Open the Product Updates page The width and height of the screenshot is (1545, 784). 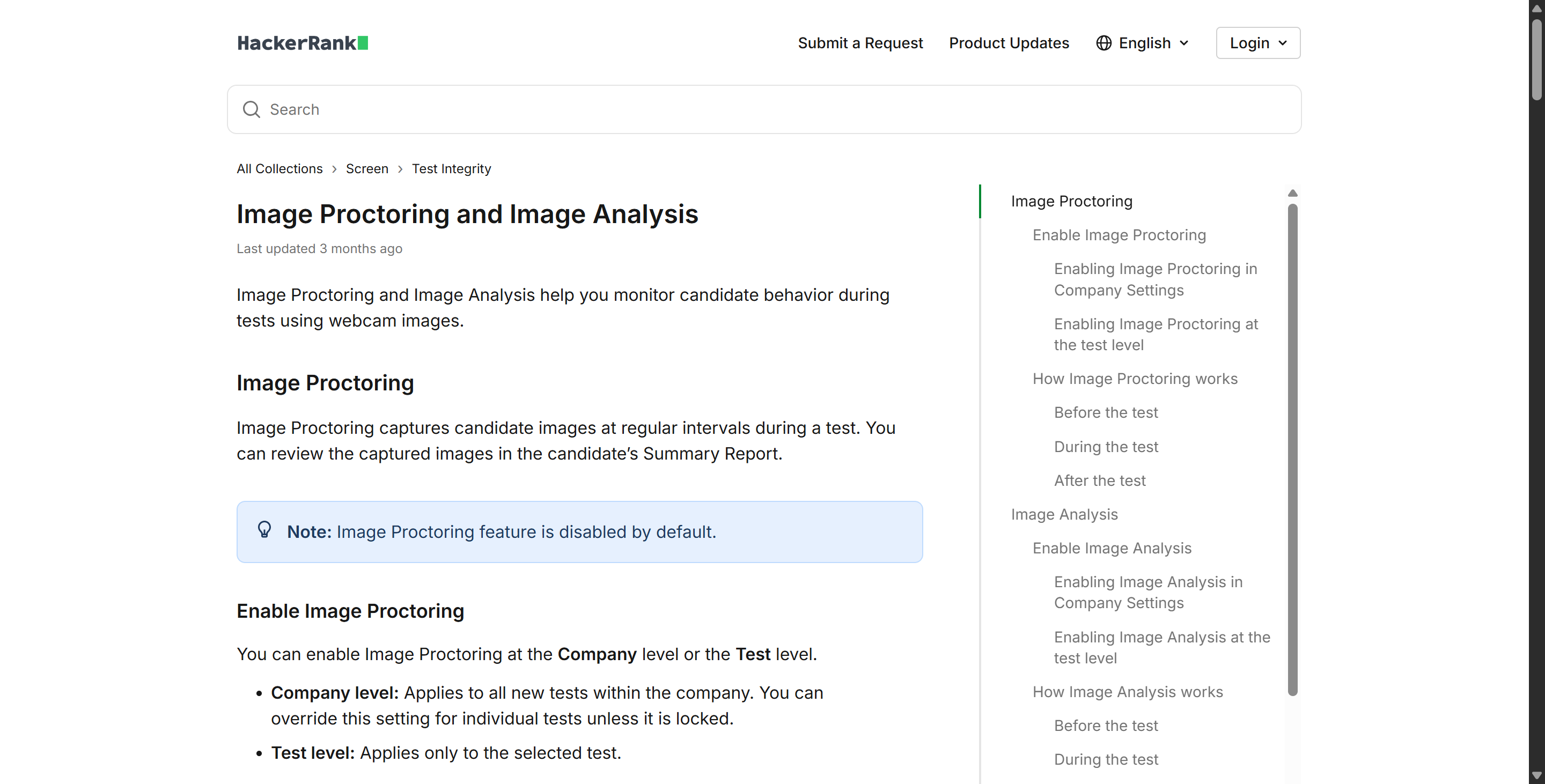(1009, 43)
